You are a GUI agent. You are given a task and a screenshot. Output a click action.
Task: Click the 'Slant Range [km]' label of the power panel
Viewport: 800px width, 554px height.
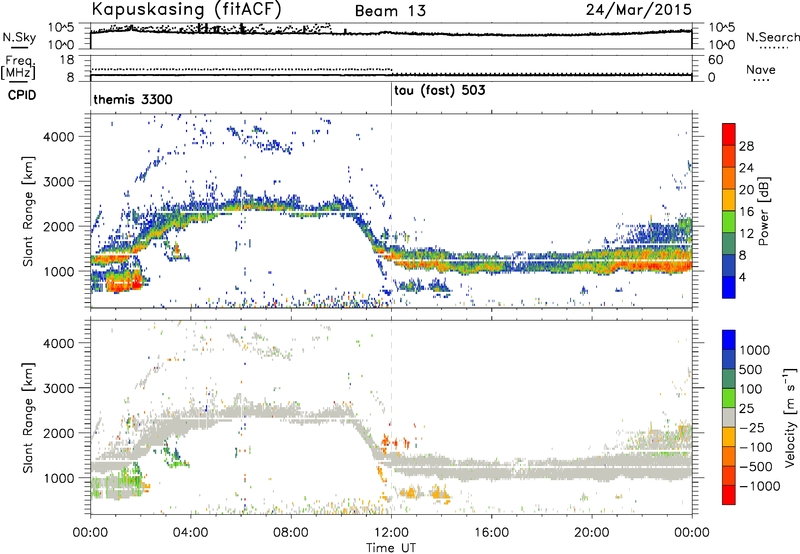pyautogui.click(x=28, y=211)
